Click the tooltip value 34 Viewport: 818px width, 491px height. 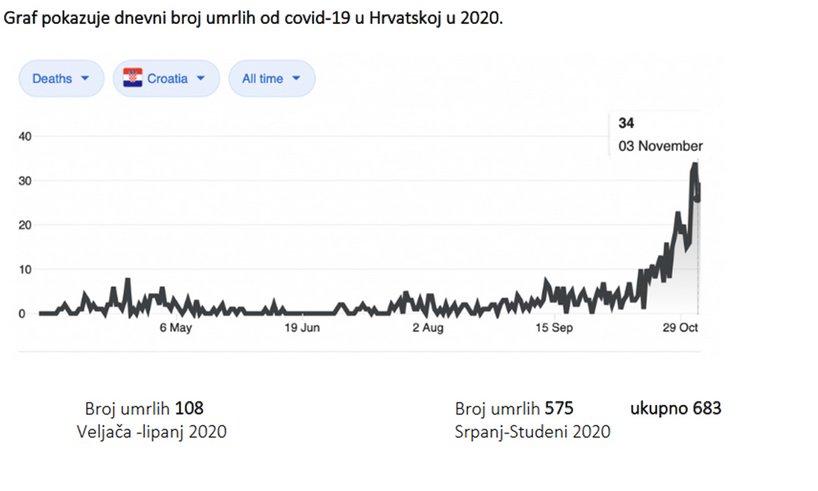(x=627, y=123)
